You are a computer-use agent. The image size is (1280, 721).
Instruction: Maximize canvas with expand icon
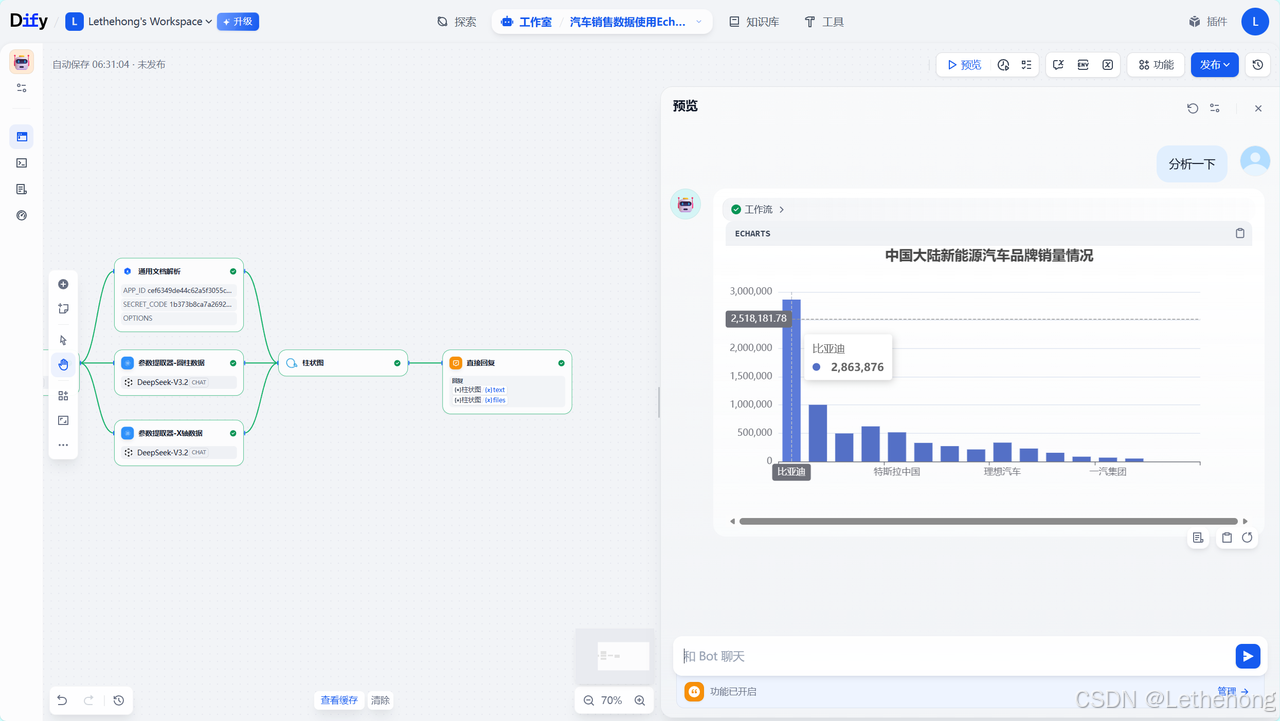click(63, 420)
